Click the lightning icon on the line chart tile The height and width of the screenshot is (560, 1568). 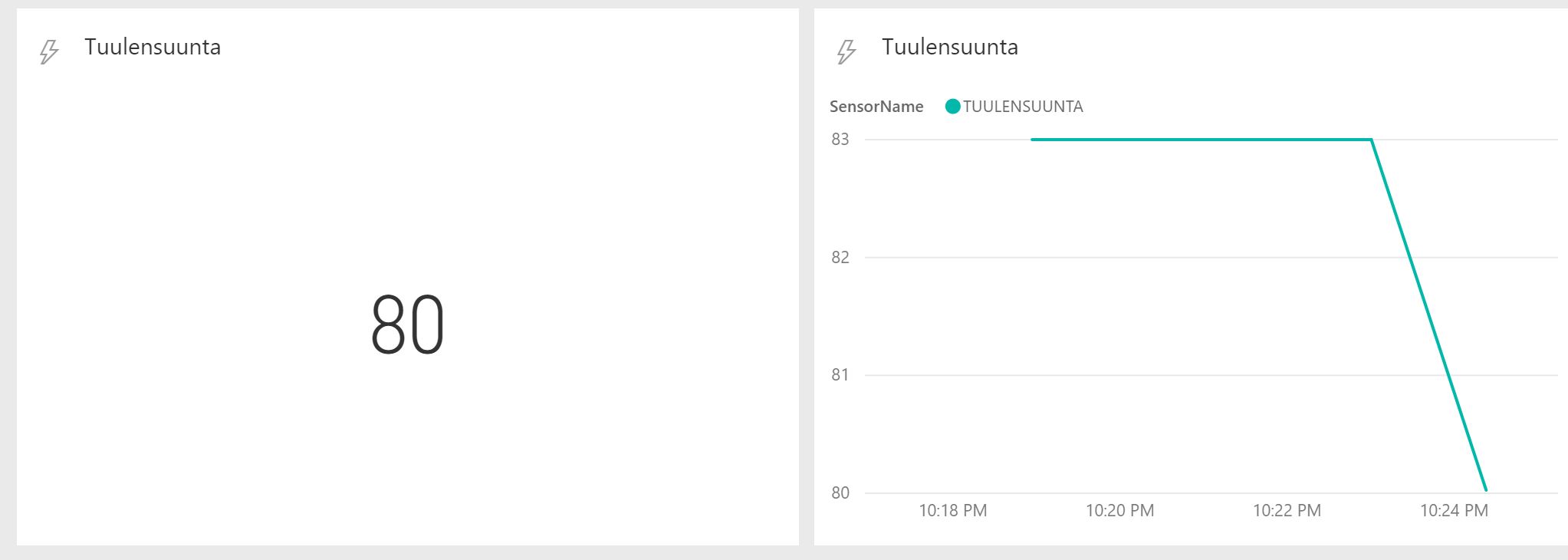[x=846, y=51]
